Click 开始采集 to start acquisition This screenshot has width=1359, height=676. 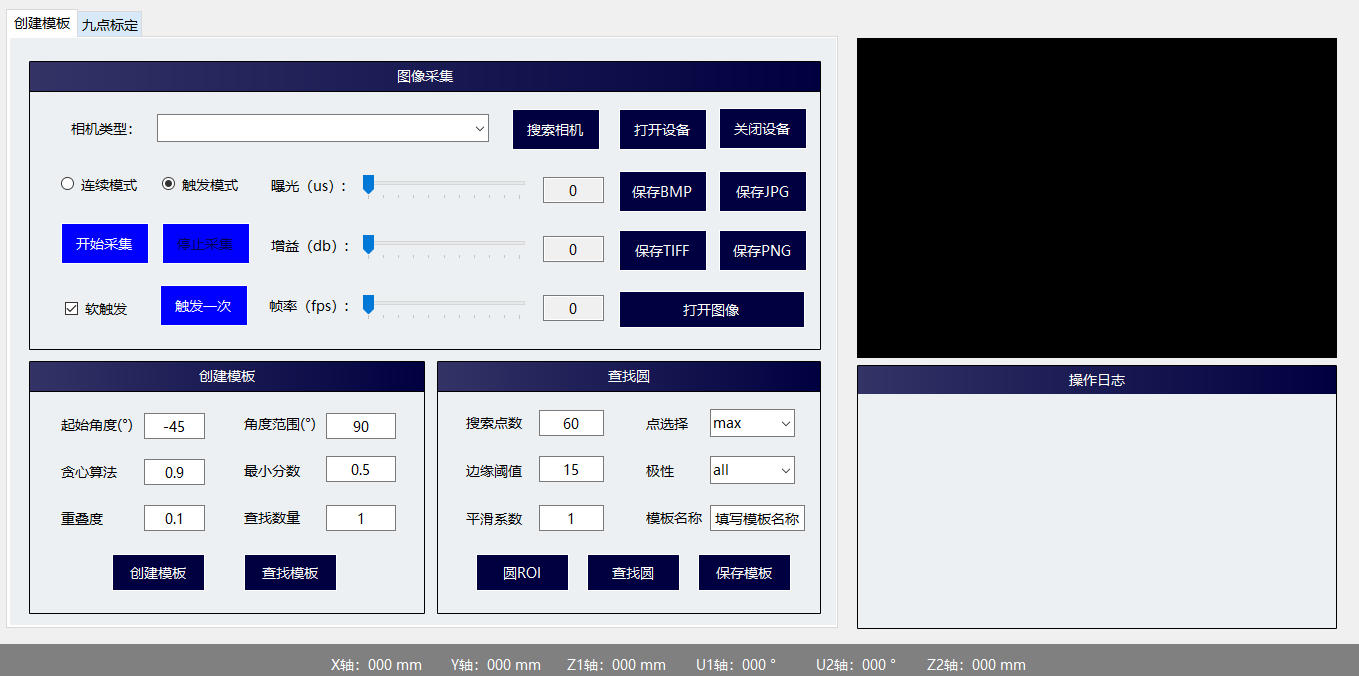pyautogui.click(x=104, y=243)
